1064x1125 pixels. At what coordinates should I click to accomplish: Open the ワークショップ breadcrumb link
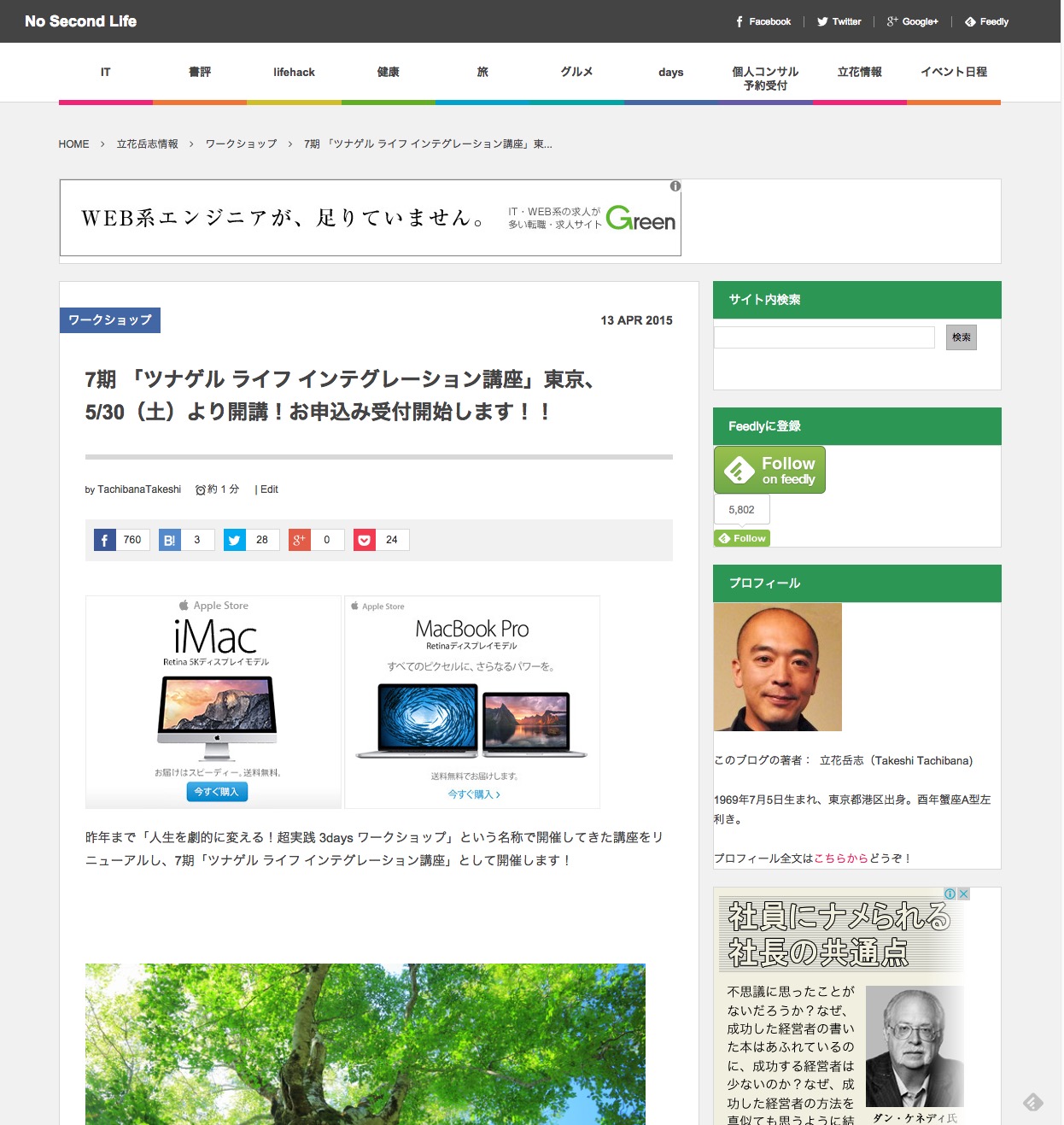coord(241,144)
